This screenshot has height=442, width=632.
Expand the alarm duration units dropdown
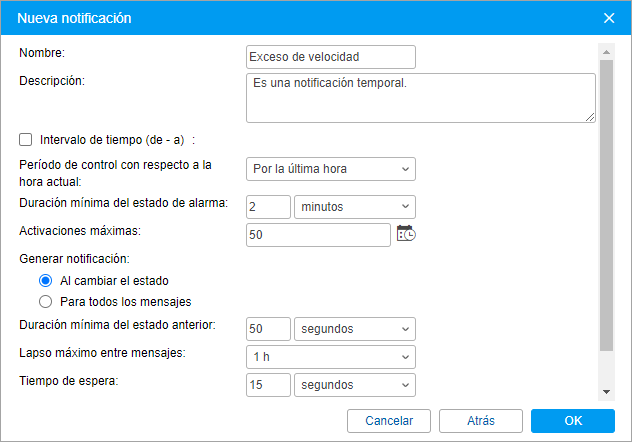click(355, 207)
